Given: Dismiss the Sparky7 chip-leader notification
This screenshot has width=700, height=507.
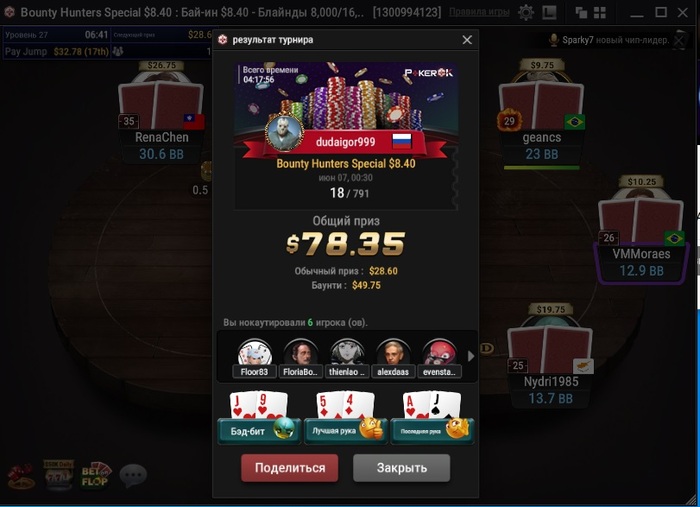Looking at the screenshot, I should (x=679, y=40).
